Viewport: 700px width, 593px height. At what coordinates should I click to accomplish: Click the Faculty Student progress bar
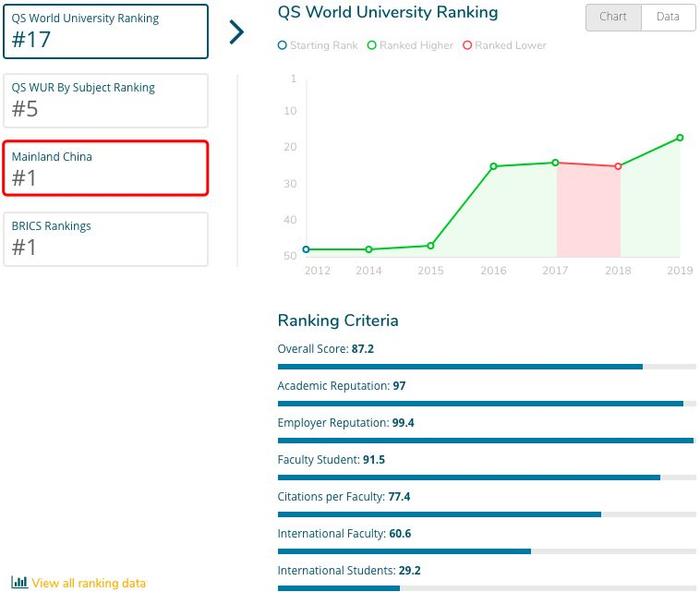coord(487,477)
